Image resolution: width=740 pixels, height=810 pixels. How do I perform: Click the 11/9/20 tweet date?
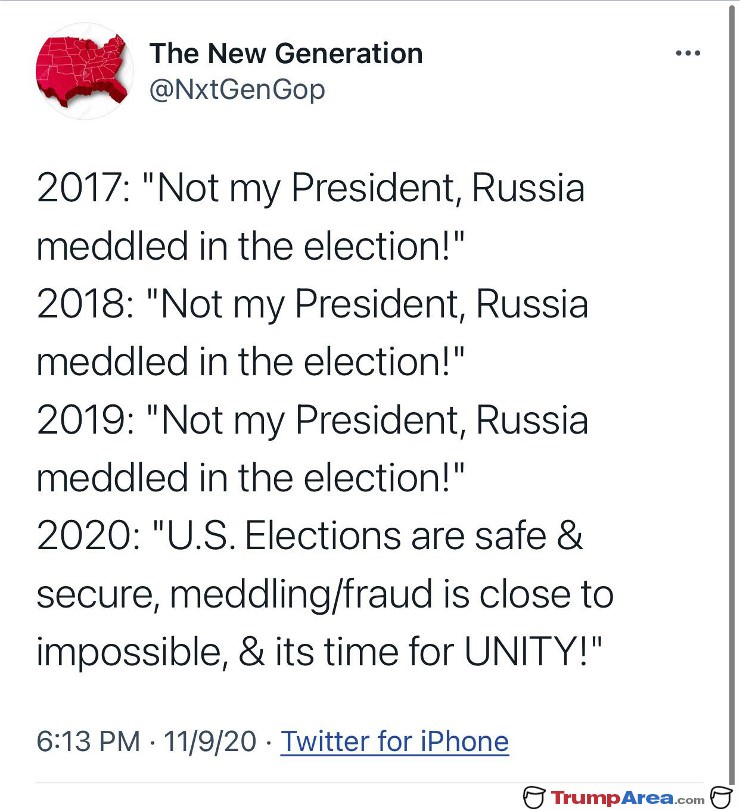210,741
